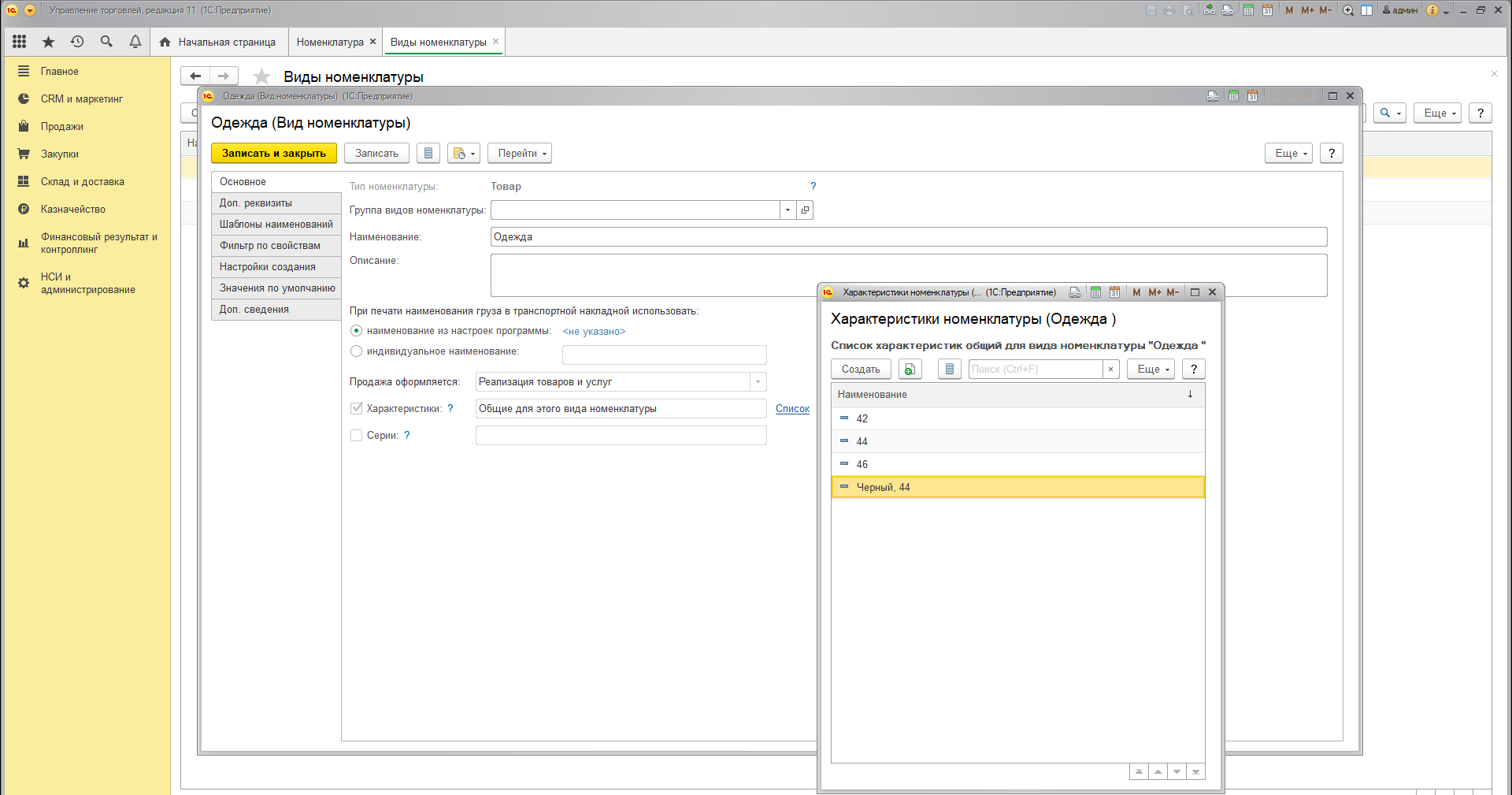Open Склад и доставка section

82,181
